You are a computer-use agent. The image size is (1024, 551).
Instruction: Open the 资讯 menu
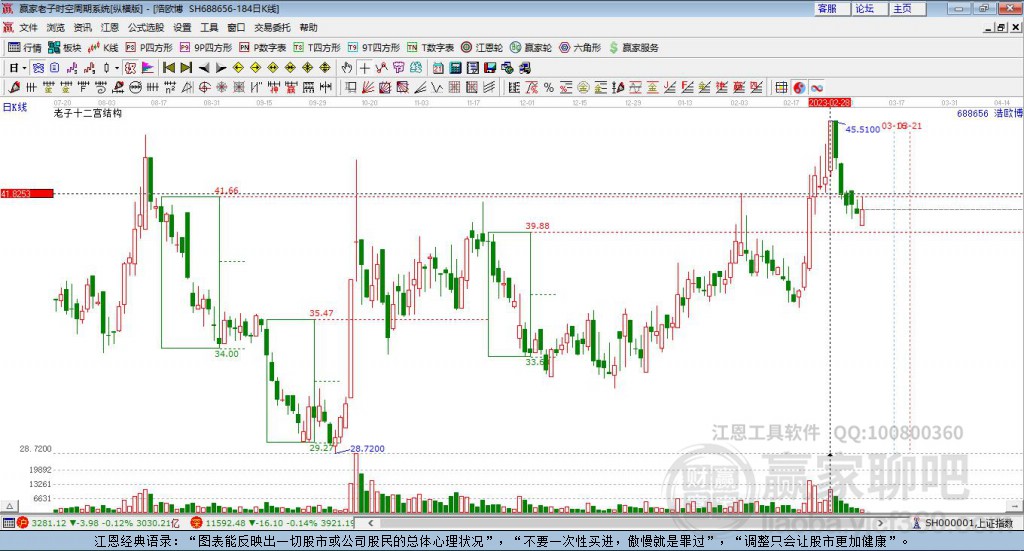[82, 27]
